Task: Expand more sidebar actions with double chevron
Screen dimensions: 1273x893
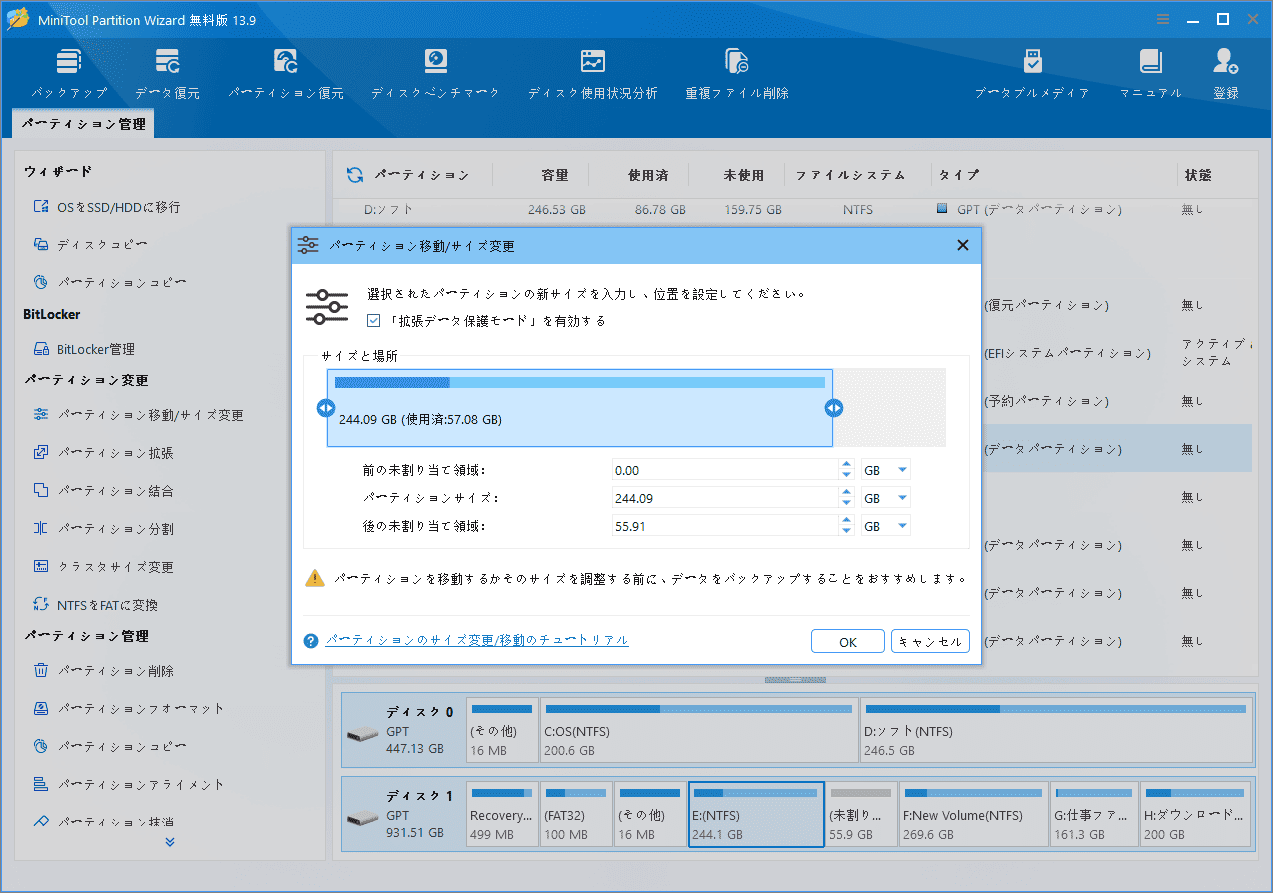Action: tap(170, 842)
